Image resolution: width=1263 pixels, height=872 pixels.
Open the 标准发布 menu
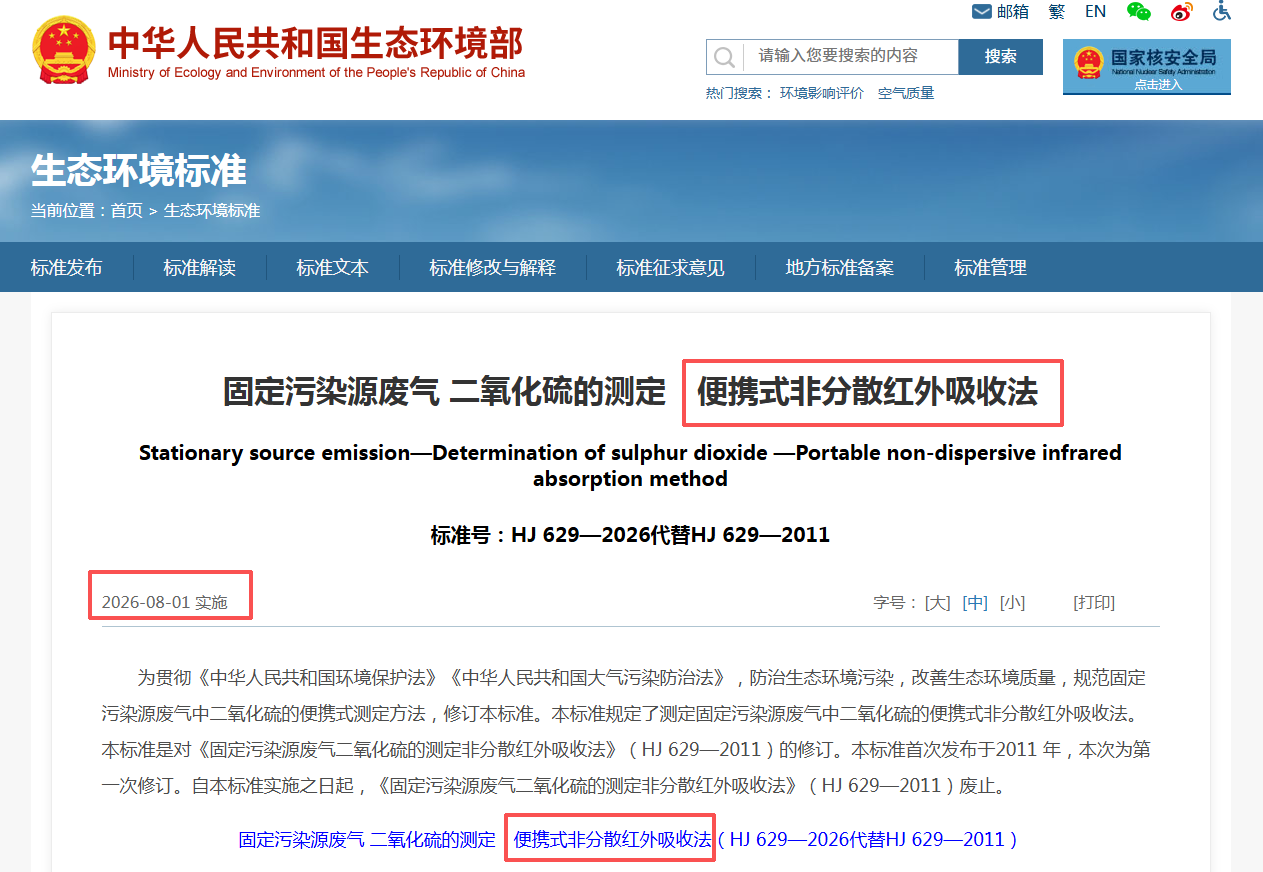pos(66,268)
